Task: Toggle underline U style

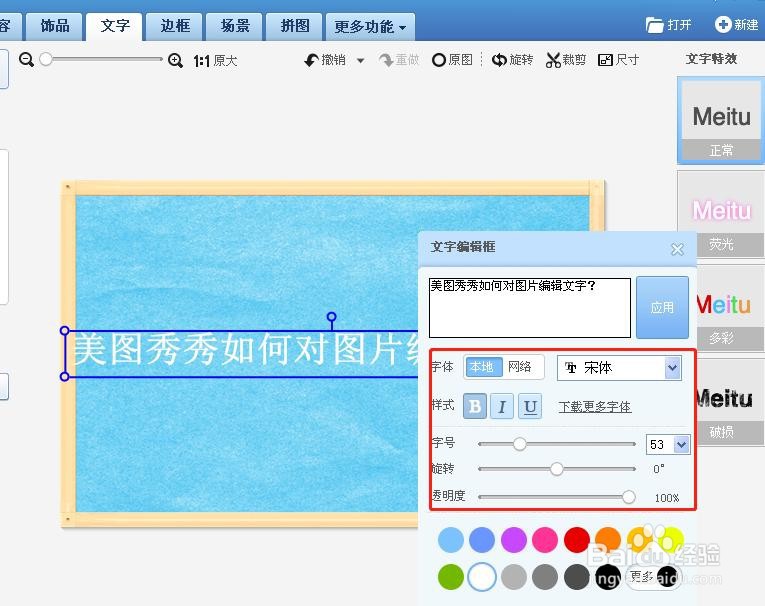Action: [x=530, y=406]
